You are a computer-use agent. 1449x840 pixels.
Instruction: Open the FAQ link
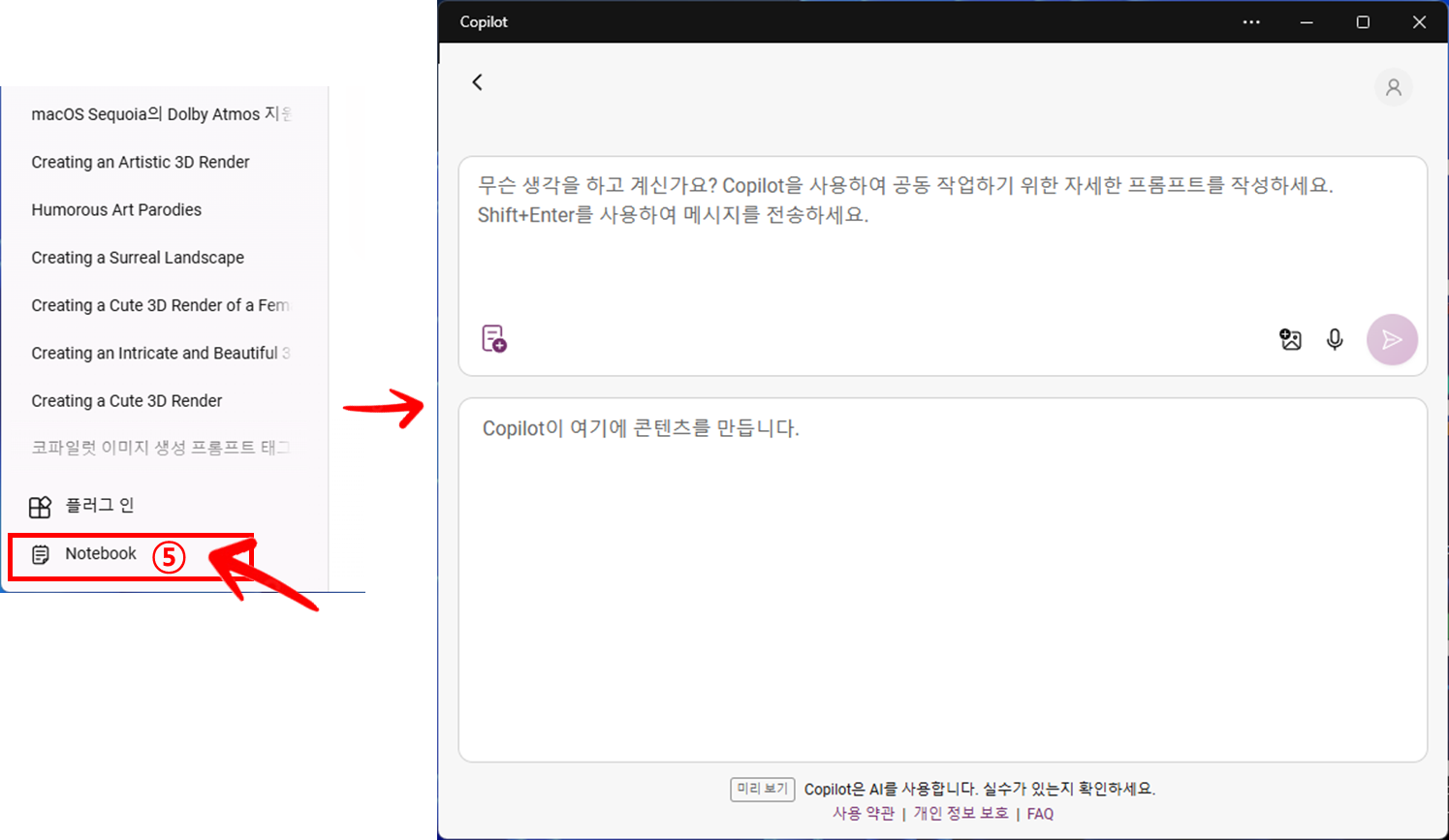pyautogui.click(x=1040, y=814)
